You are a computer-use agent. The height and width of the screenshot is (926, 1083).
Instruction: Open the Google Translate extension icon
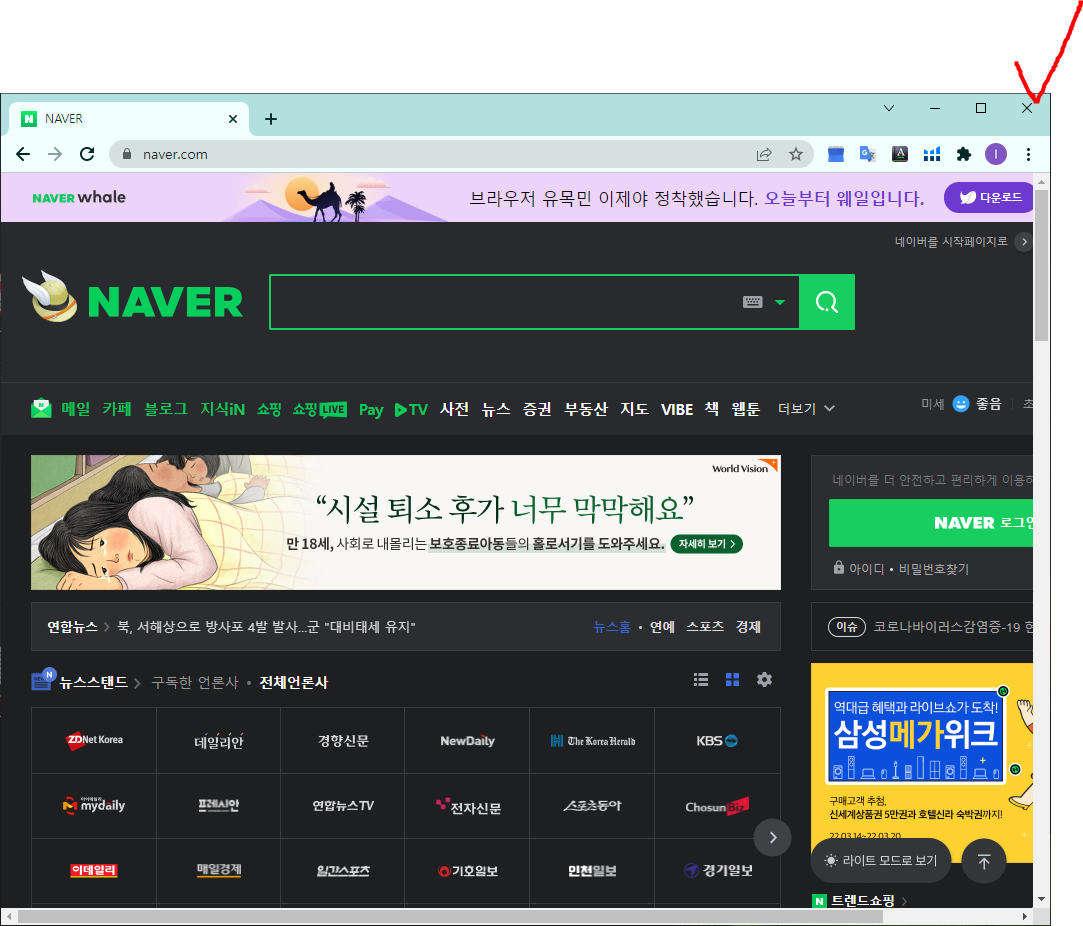point(868,154)
